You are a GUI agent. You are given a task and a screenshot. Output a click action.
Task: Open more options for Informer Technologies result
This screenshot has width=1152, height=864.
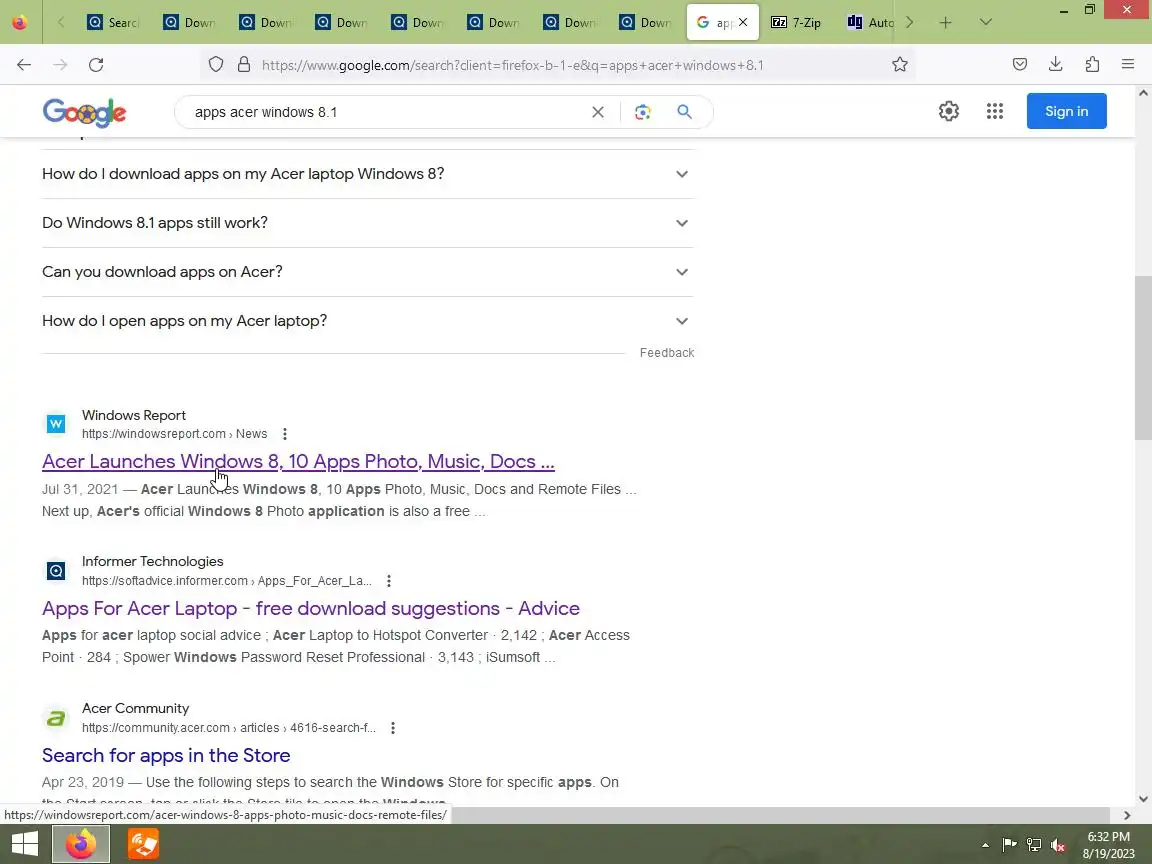389,581
